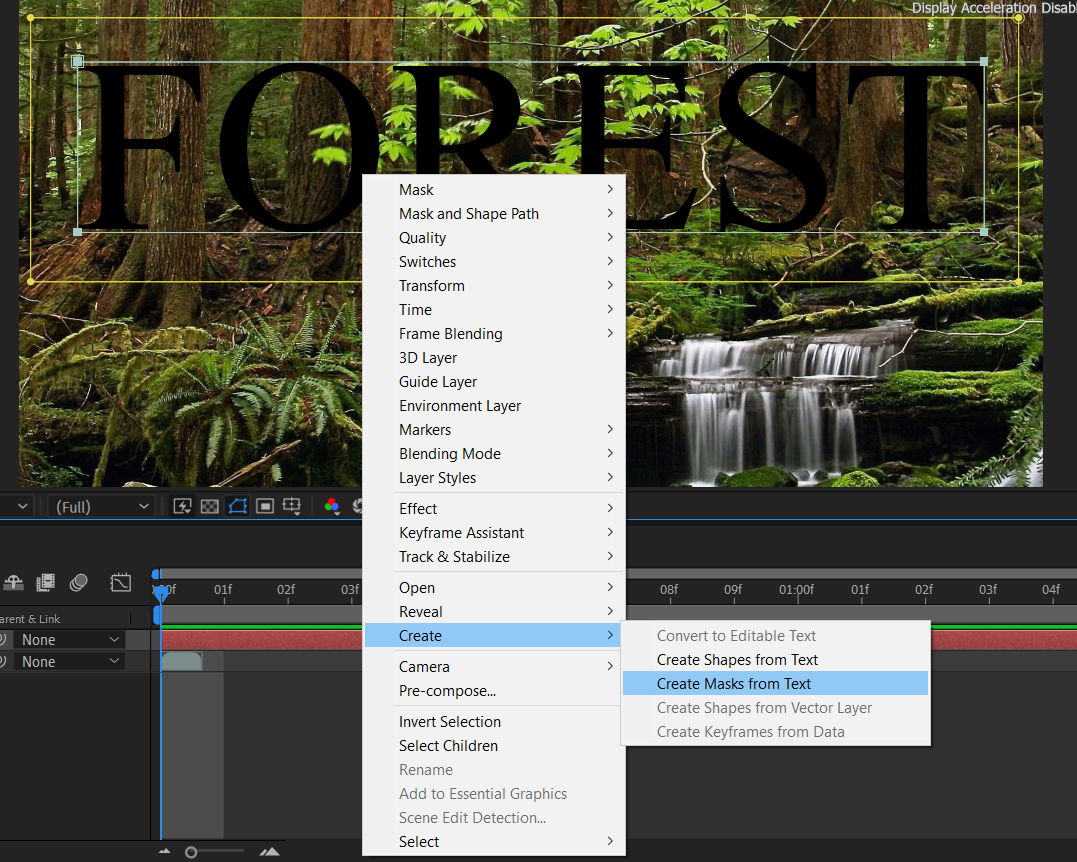Click the FOREST text layer in viewer
The image size is (1077, 862).
pos(530,147)
